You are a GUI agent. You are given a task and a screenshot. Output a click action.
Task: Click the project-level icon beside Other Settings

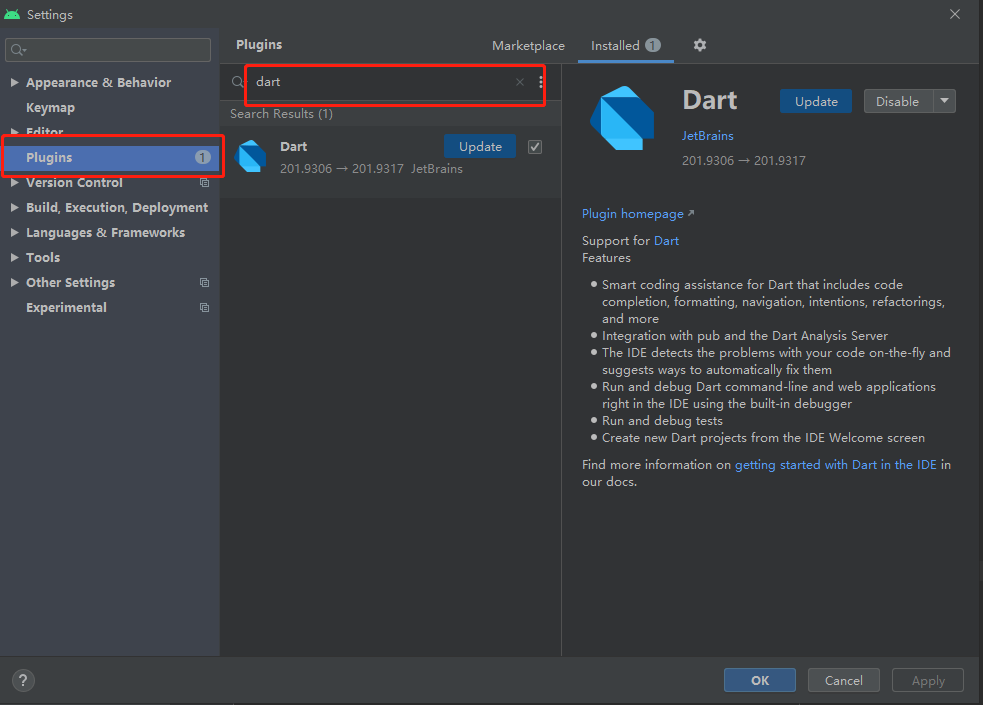(x=204, y=283)
